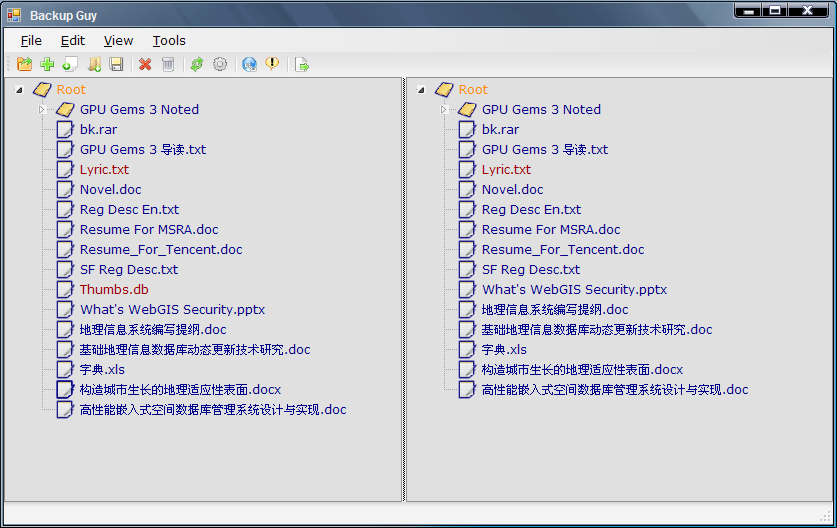Select 字典.xls in the left pane
Viewport: 837px width, 528px height.
(102, 370)
